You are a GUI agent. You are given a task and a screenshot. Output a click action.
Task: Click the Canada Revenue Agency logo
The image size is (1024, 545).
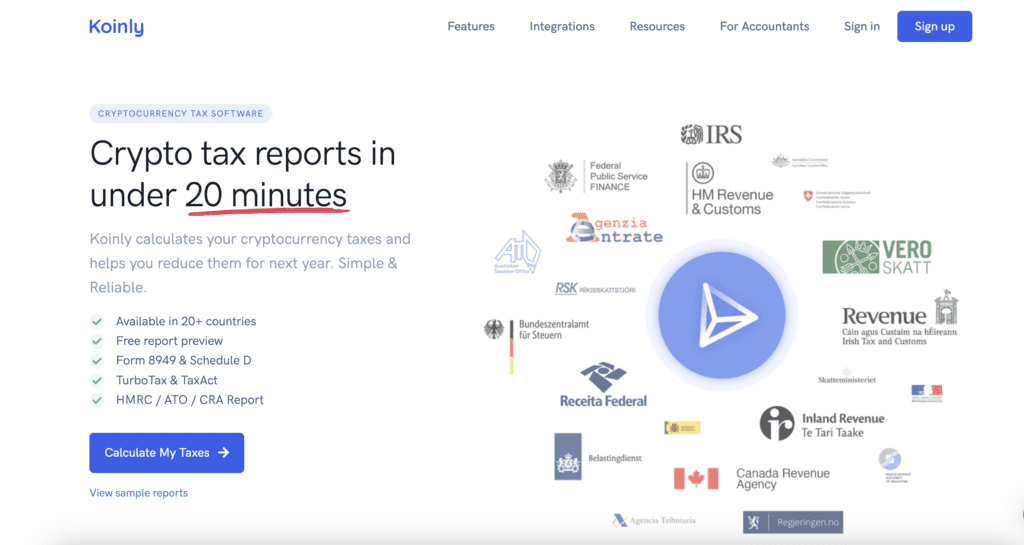pyautogui.click(x=752, y=478)
